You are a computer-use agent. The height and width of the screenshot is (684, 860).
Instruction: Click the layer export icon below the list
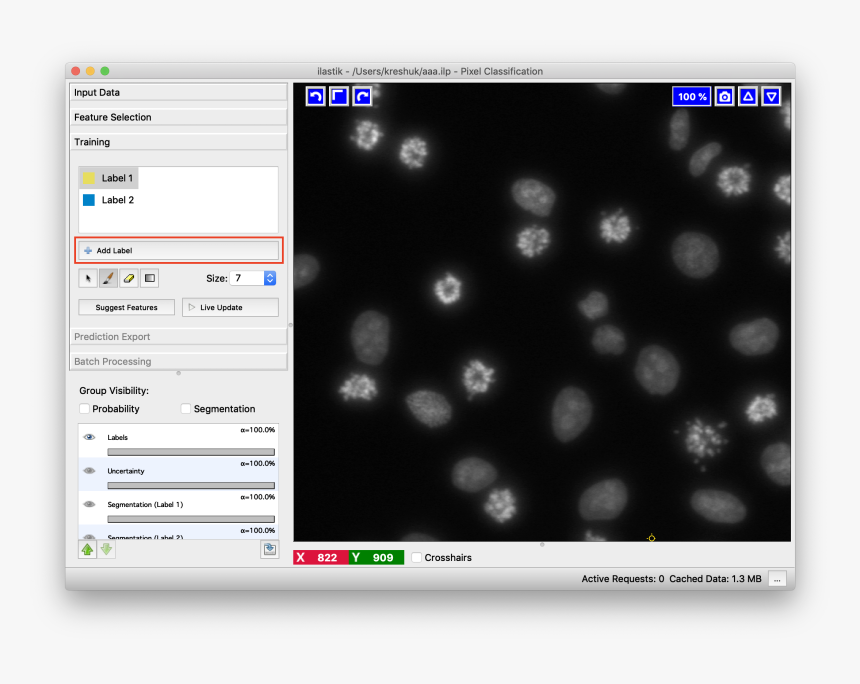coord(269,549)
